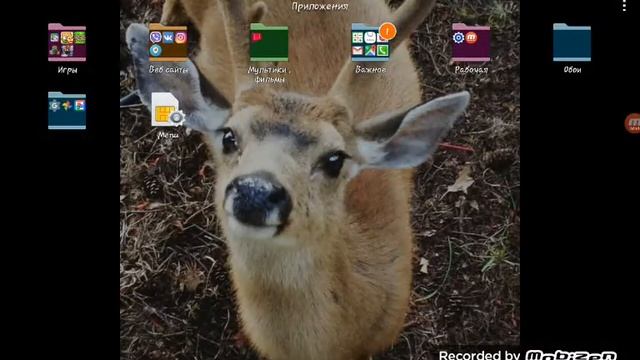Click the Рабочая label text

click(471, 70)
